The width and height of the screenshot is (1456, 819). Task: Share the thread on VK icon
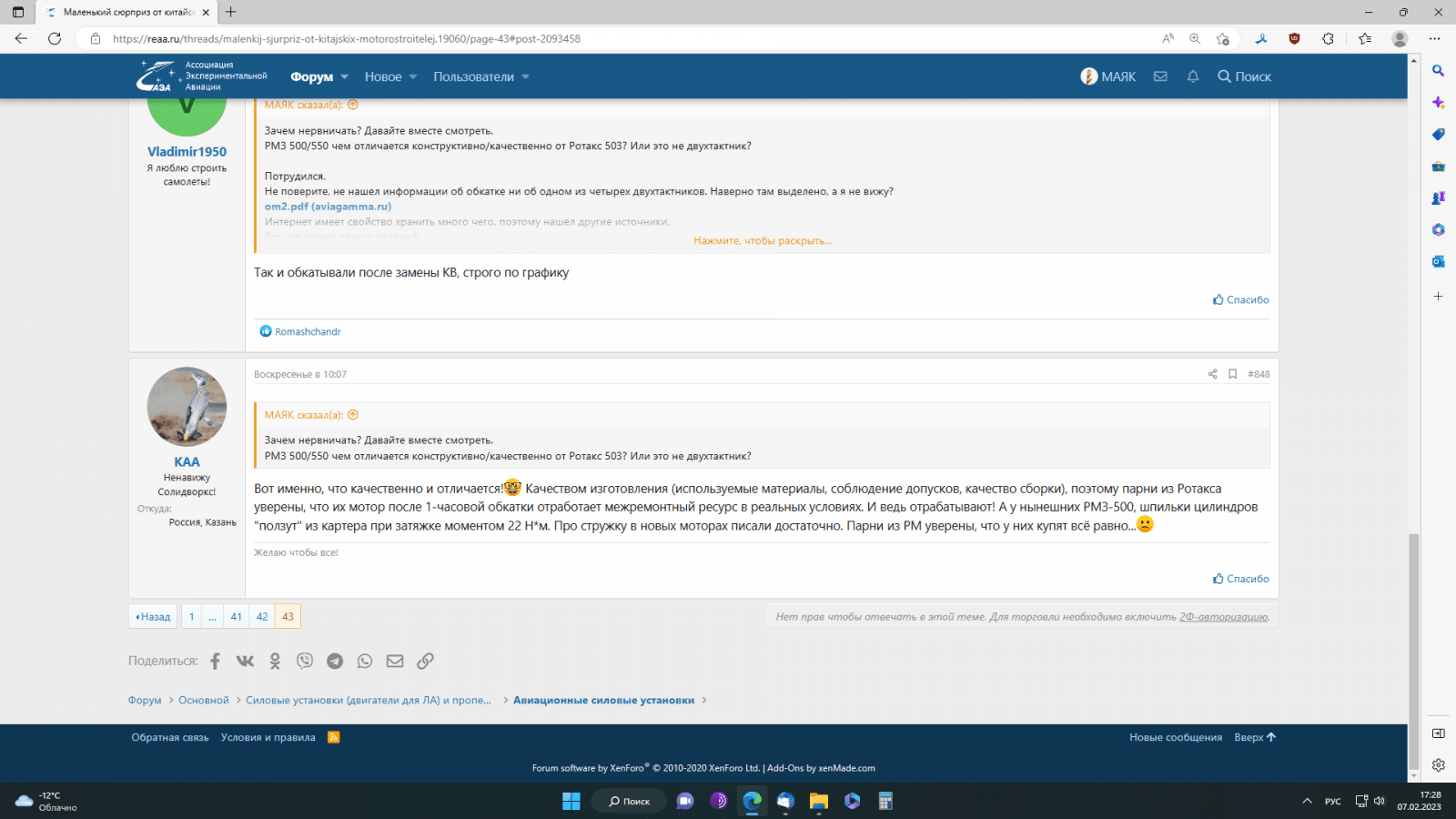(245, 662)
